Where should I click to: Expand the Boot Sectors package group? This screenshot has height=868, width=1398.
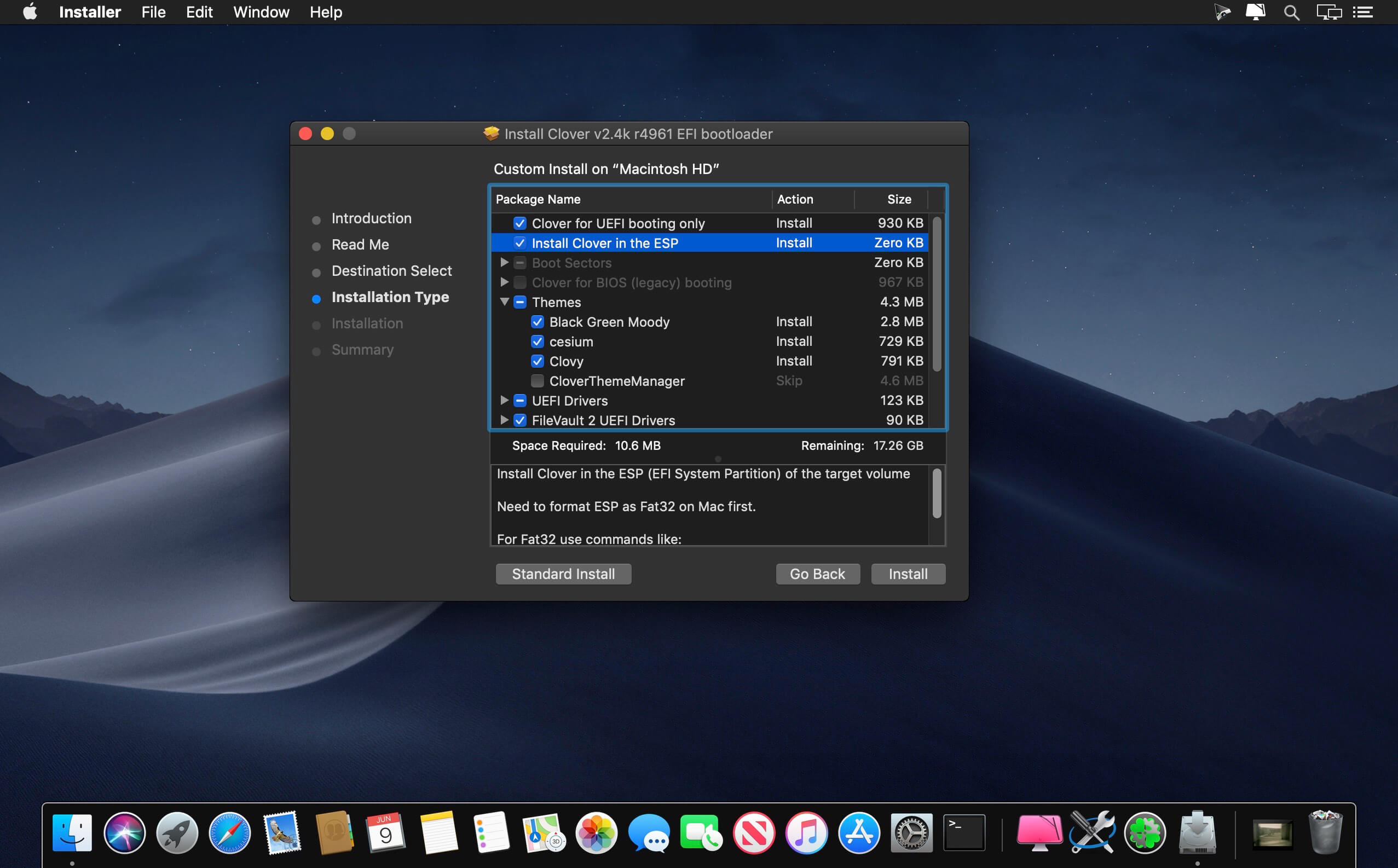click(504, 262)
